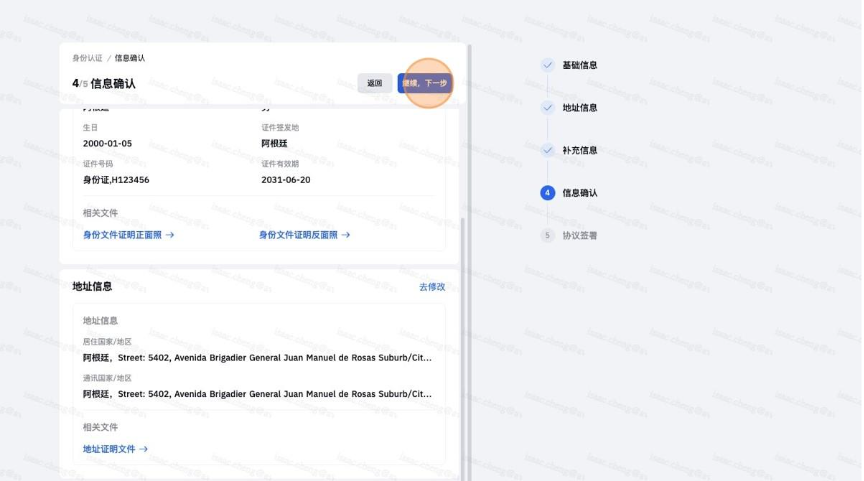This screenshot has width=864, height=481.
Task: Go to 身份认证 in the breadcrumb
Action: click(x=86, y=59)
